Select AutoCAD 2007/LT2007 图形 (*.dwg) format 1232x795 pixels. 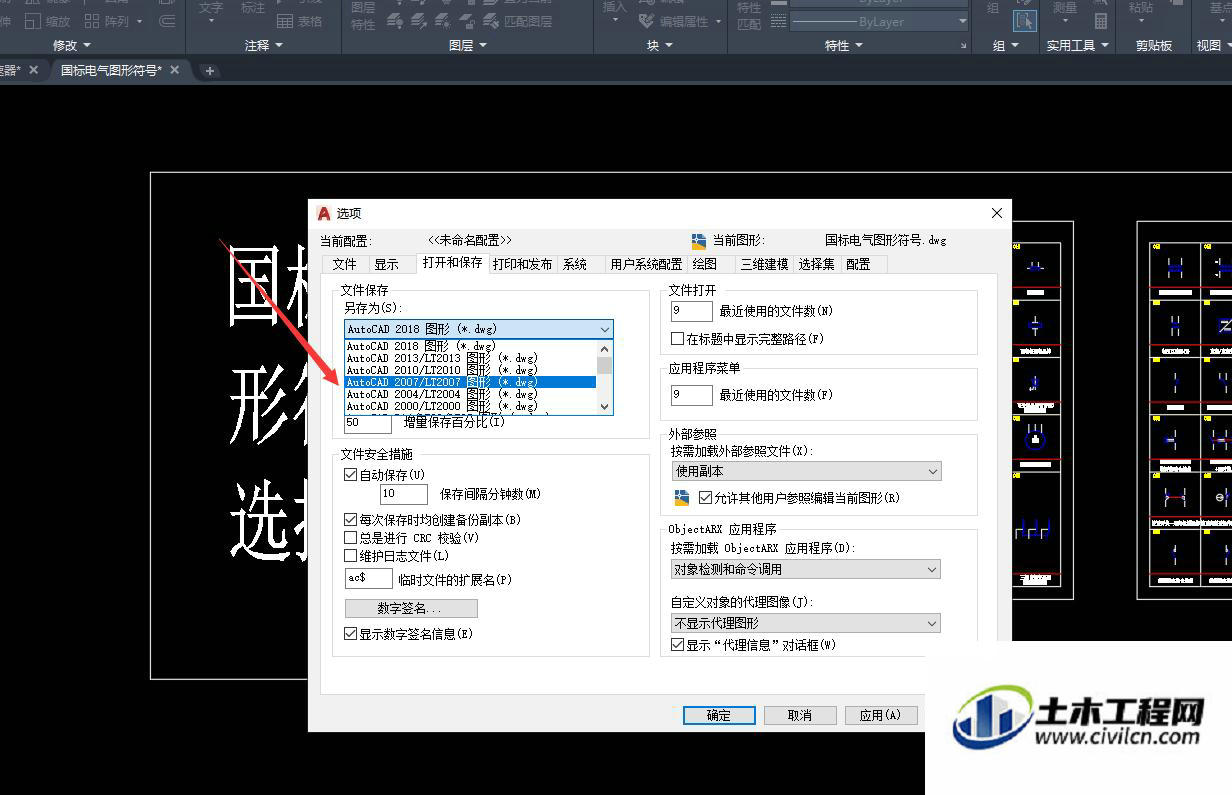click(470, 382)
